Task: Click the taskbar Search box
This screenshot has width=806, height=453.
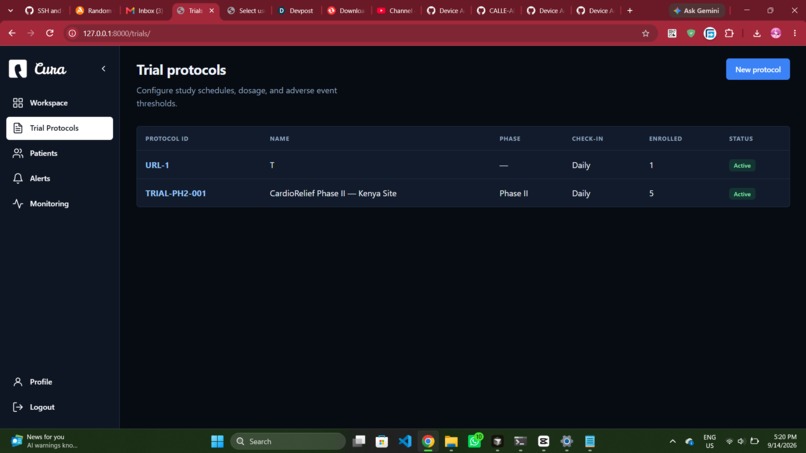Action: click(288, 441)
